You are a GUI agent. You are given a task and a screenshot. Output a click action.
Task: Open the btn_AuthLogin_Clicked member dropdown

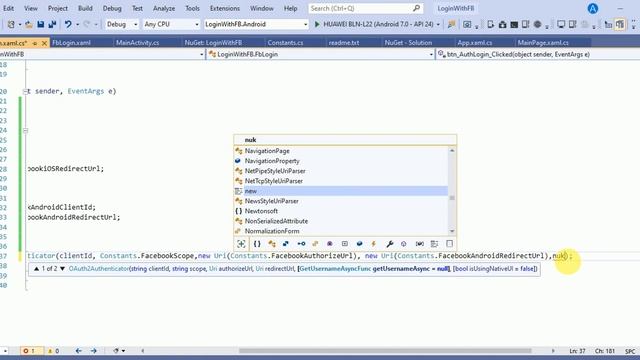538,54
